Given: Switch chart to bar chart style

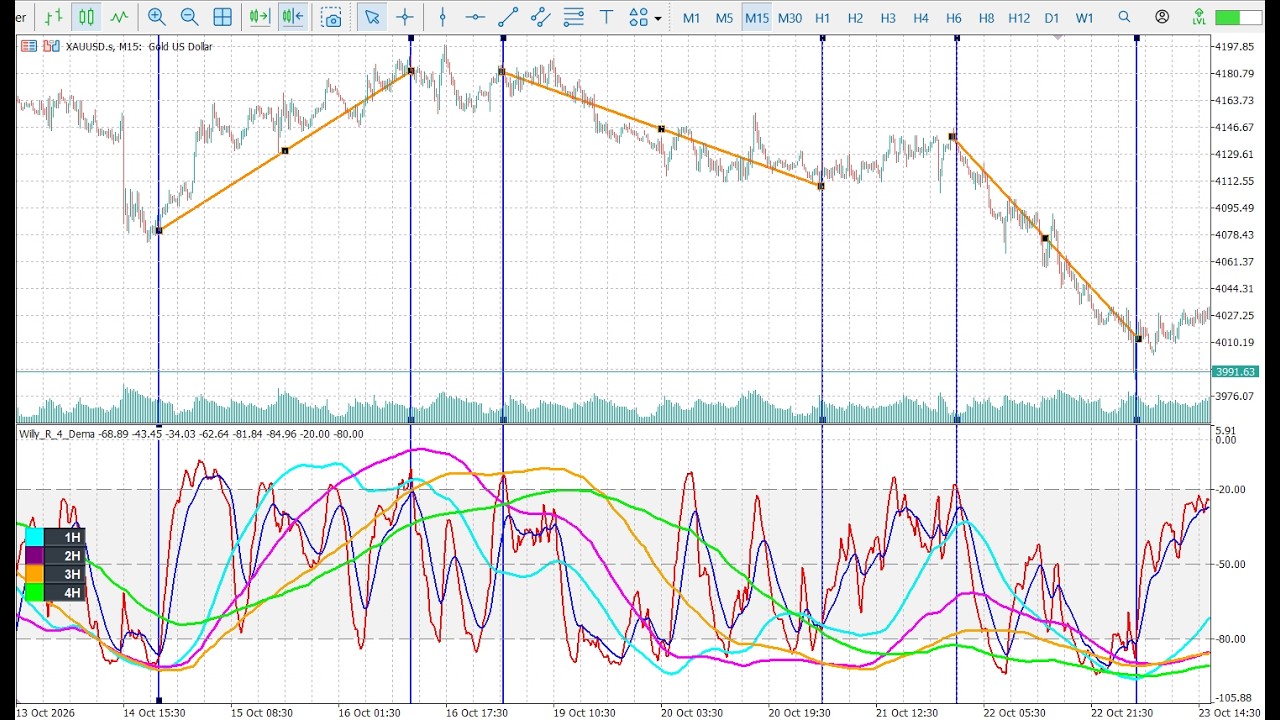Looking at the screenshot, I should click(x=54, y=17).
